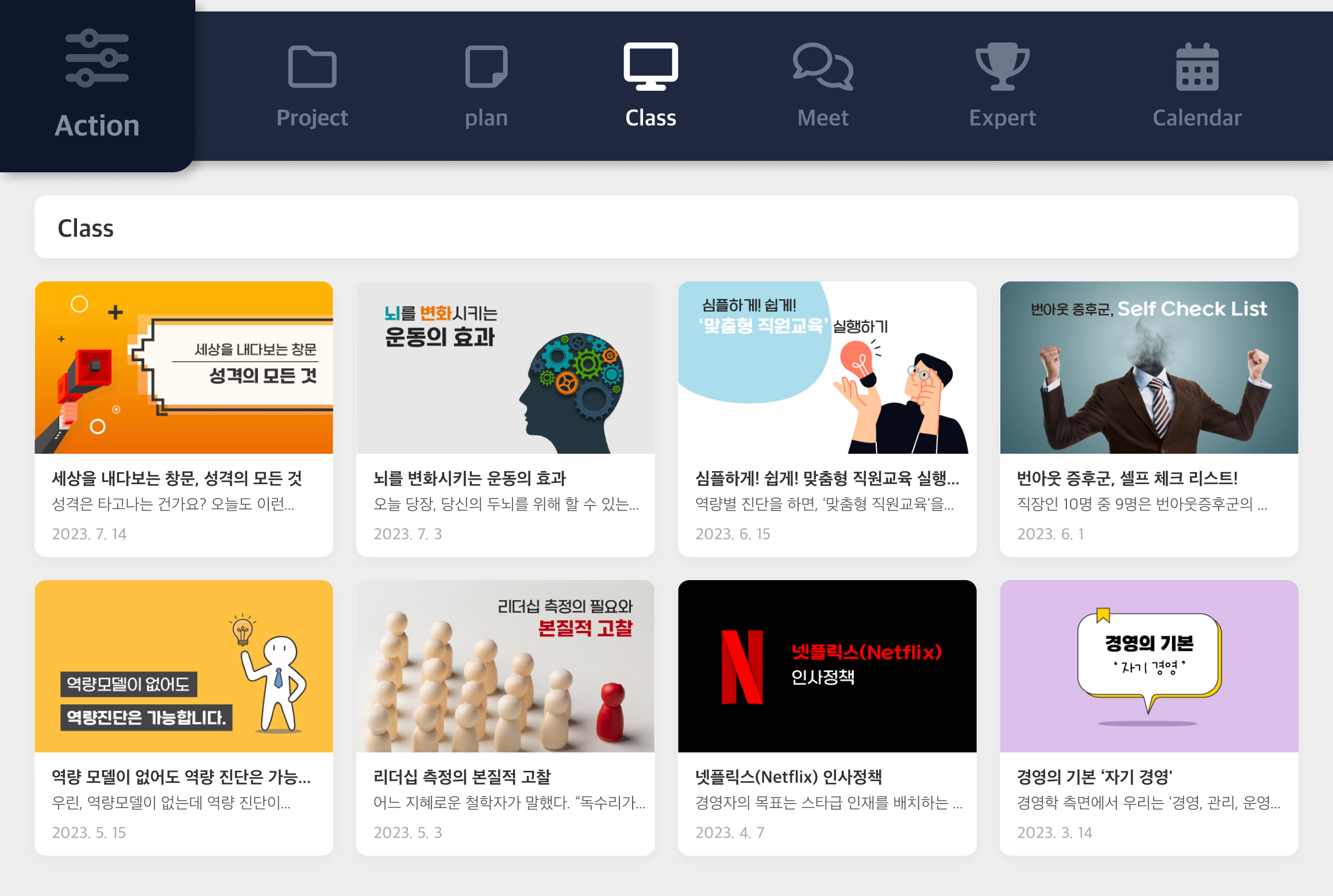
Task: Select the plan sticky note icon
Action: (486, 67)
